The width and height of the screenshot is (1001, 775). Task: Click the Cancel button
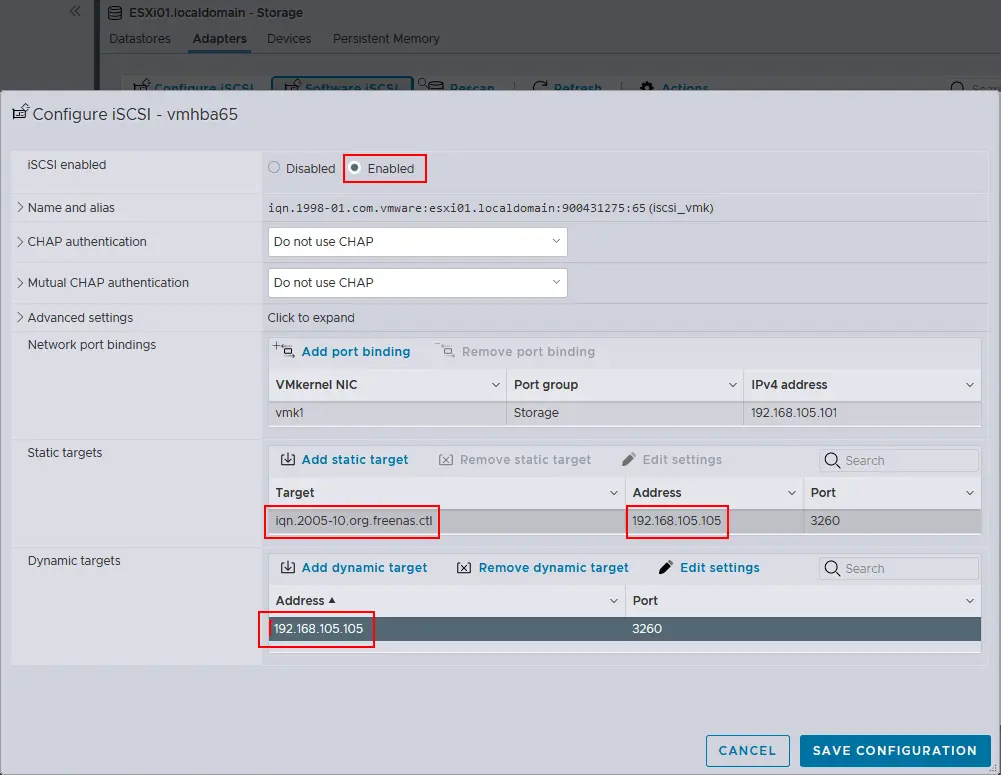click(x=747, y=750)
